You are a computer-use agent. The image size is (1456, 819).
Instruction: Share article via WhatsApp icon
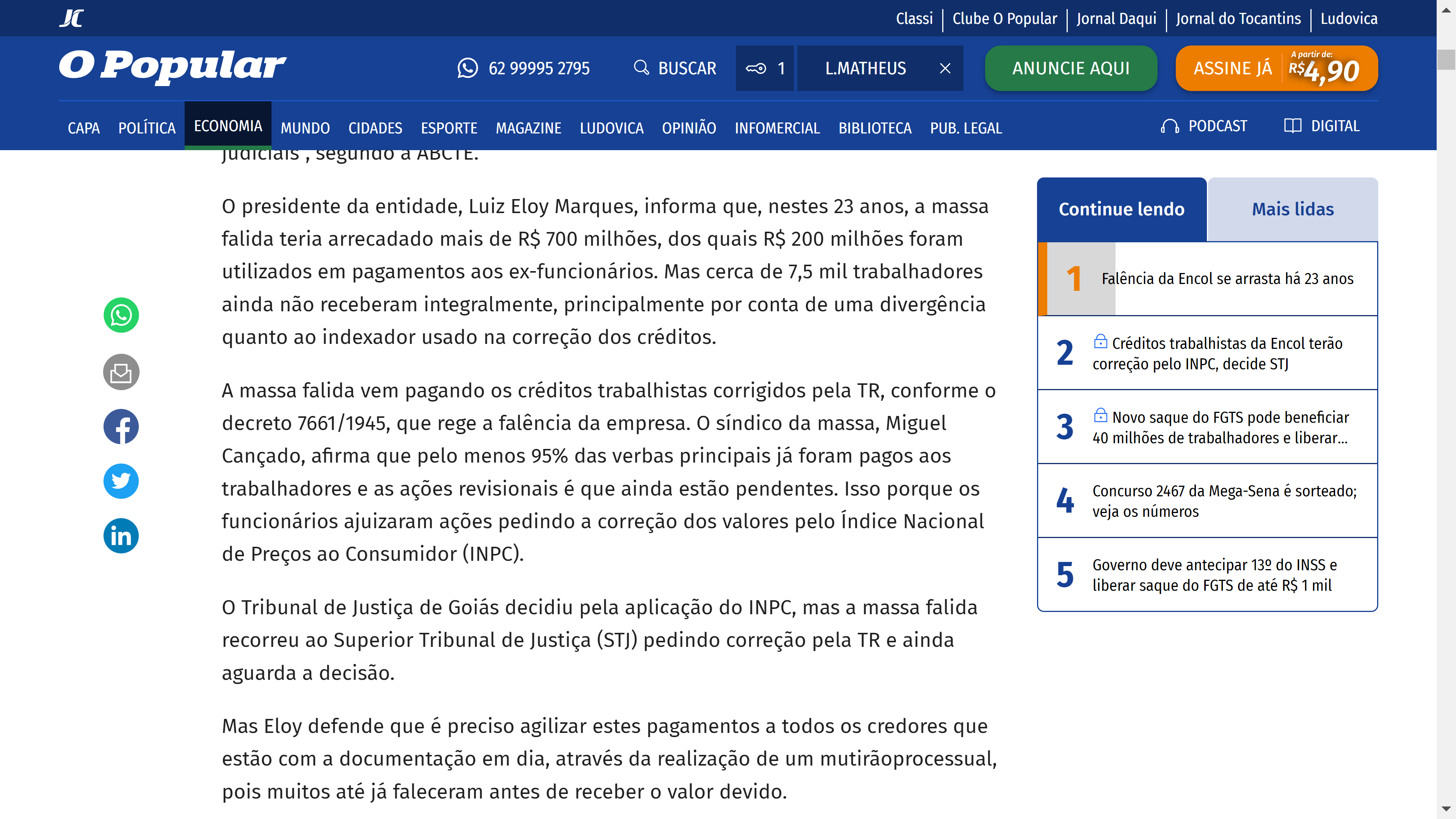click(121, 315)
